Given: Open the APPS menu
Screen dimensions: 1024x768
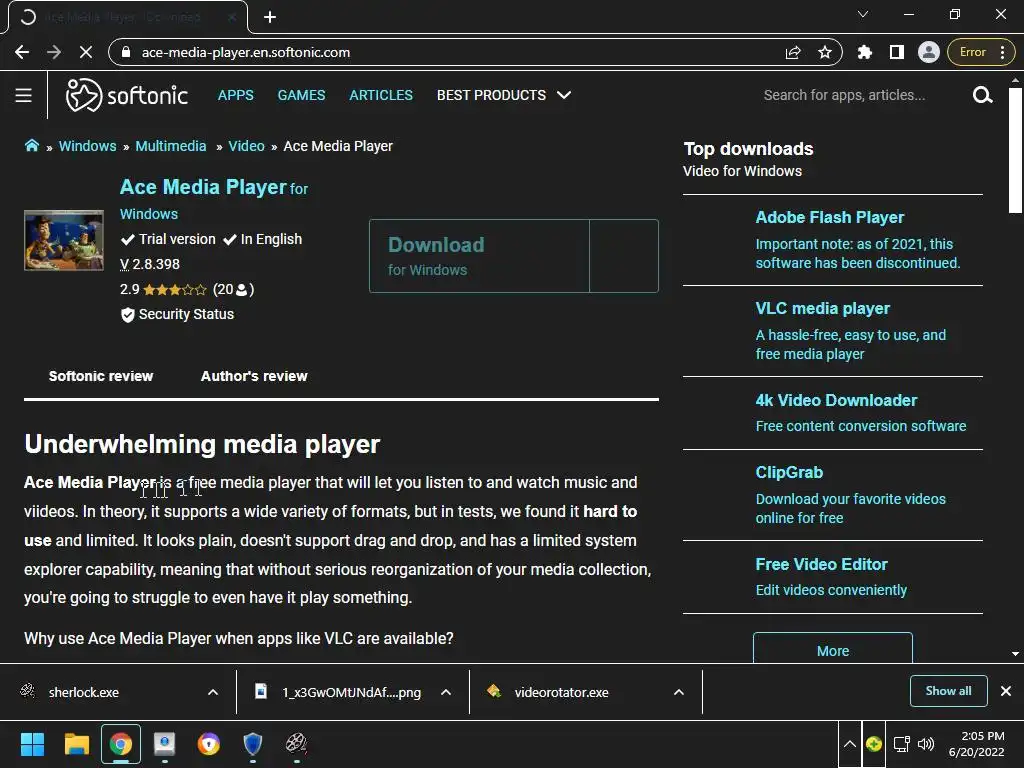Looking at the screenshot, I should click(x=236, y=95).
